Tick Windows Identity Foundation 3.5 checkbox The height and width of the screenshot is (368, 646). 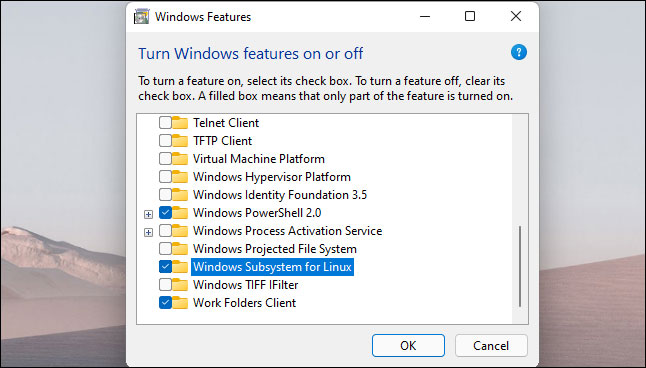coord(165,195)
